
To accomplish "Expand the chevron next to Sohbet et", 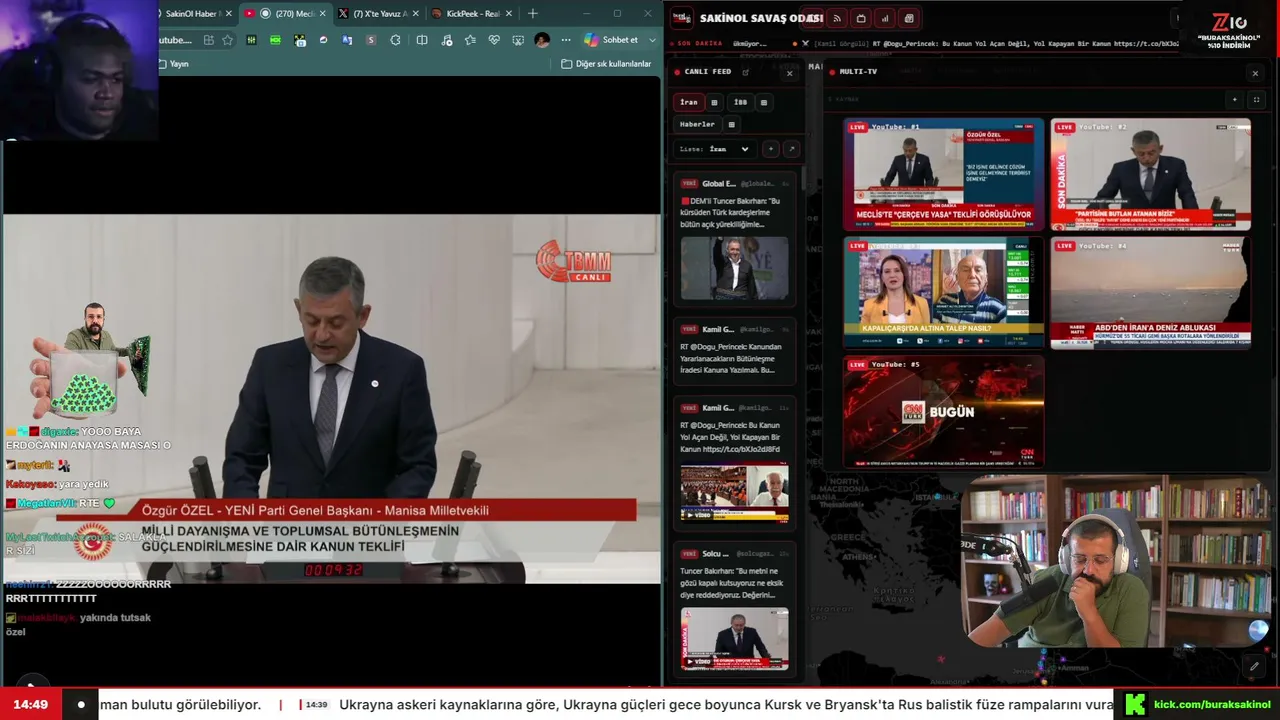I will click(x=652, y=40).
